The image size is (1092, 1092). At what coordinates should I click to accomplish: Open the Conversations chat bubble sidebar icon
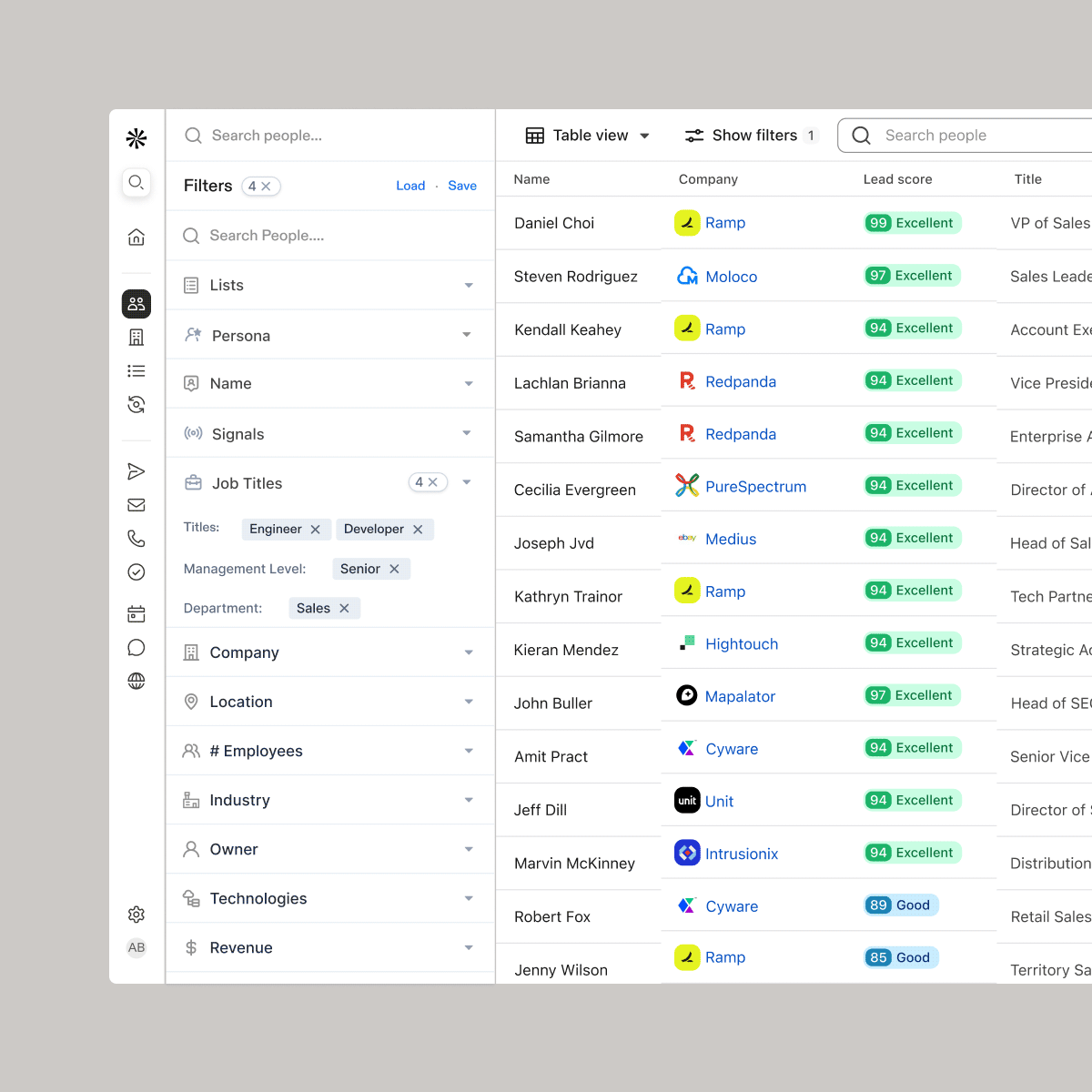136,648
